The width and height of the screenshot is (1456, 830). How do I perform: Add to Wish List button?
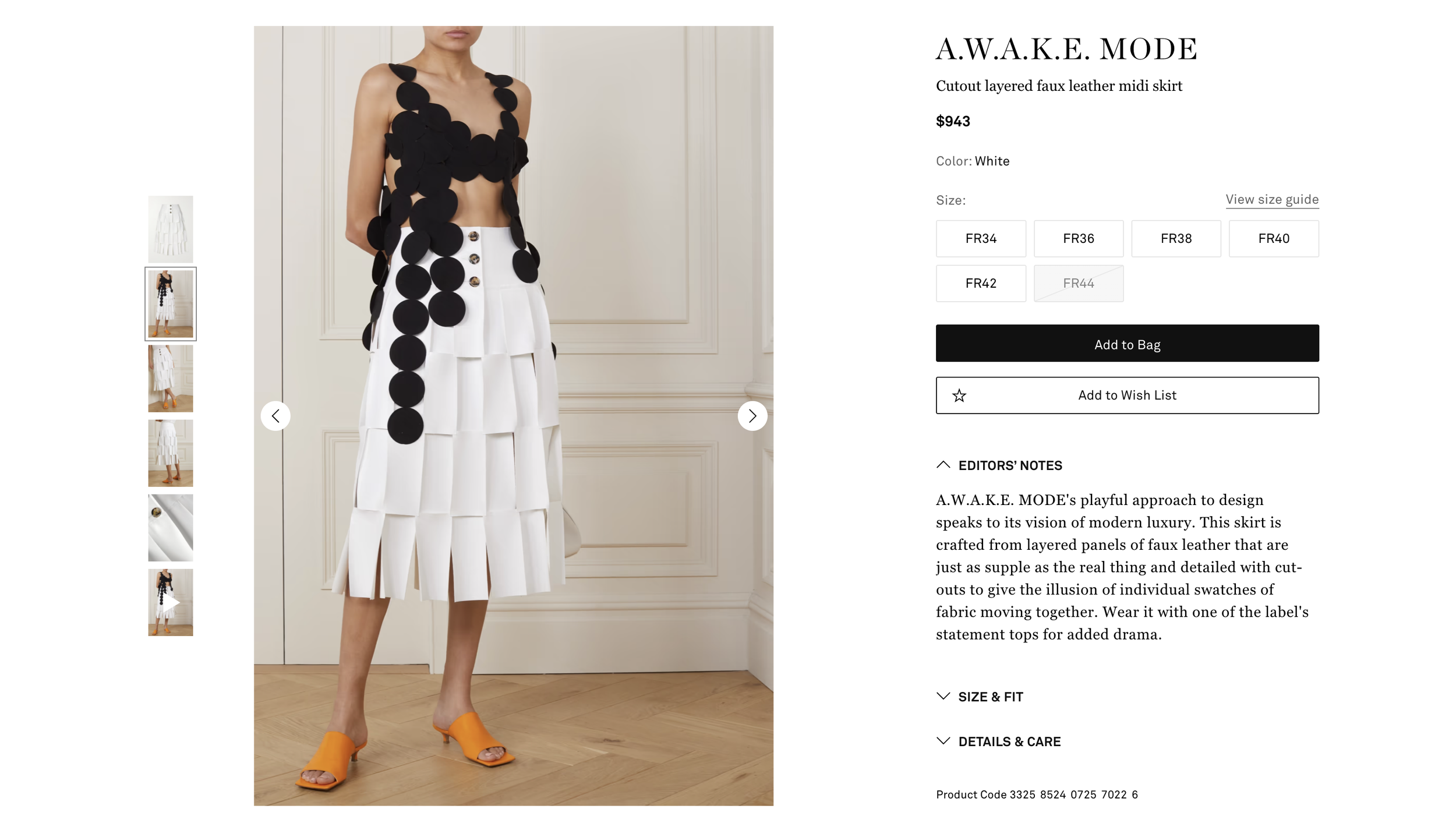[1128, 395]
